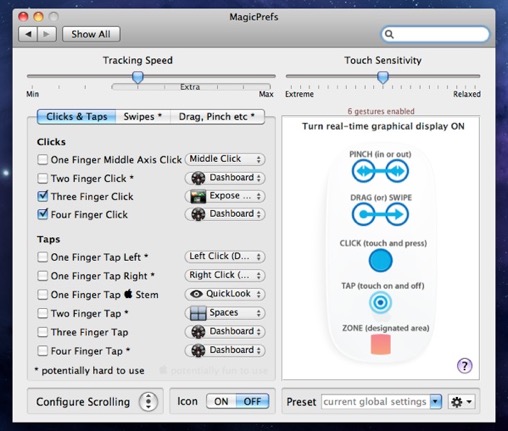The height and width of the screenshot is (431, 508).
Task: Enable One Finger Tap Left checkbox
Action: pyautogui.click(x=42, y=257)
